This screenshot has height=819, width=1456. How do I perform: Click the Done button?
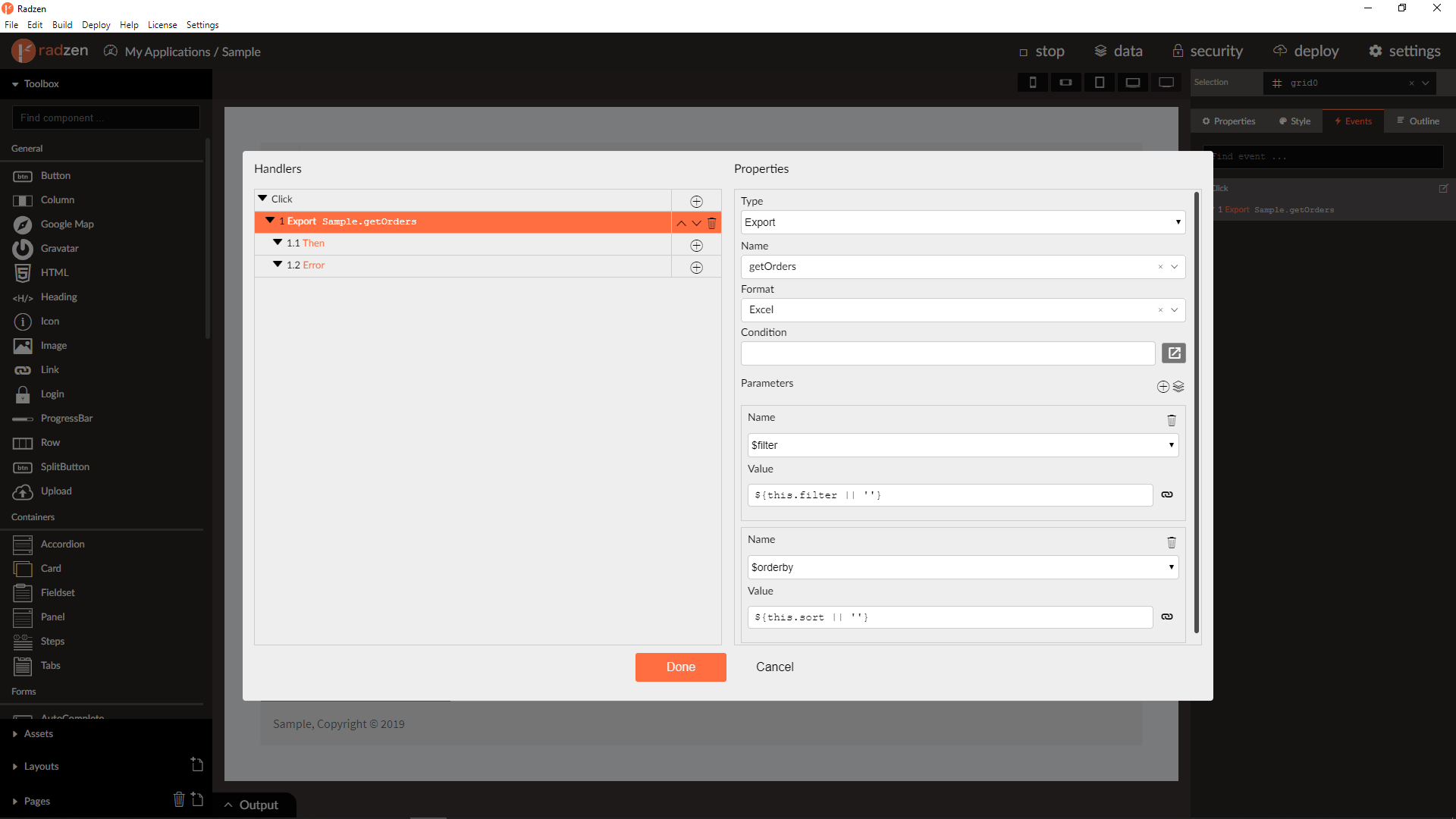pyautogui.click(x=680, y=667)
